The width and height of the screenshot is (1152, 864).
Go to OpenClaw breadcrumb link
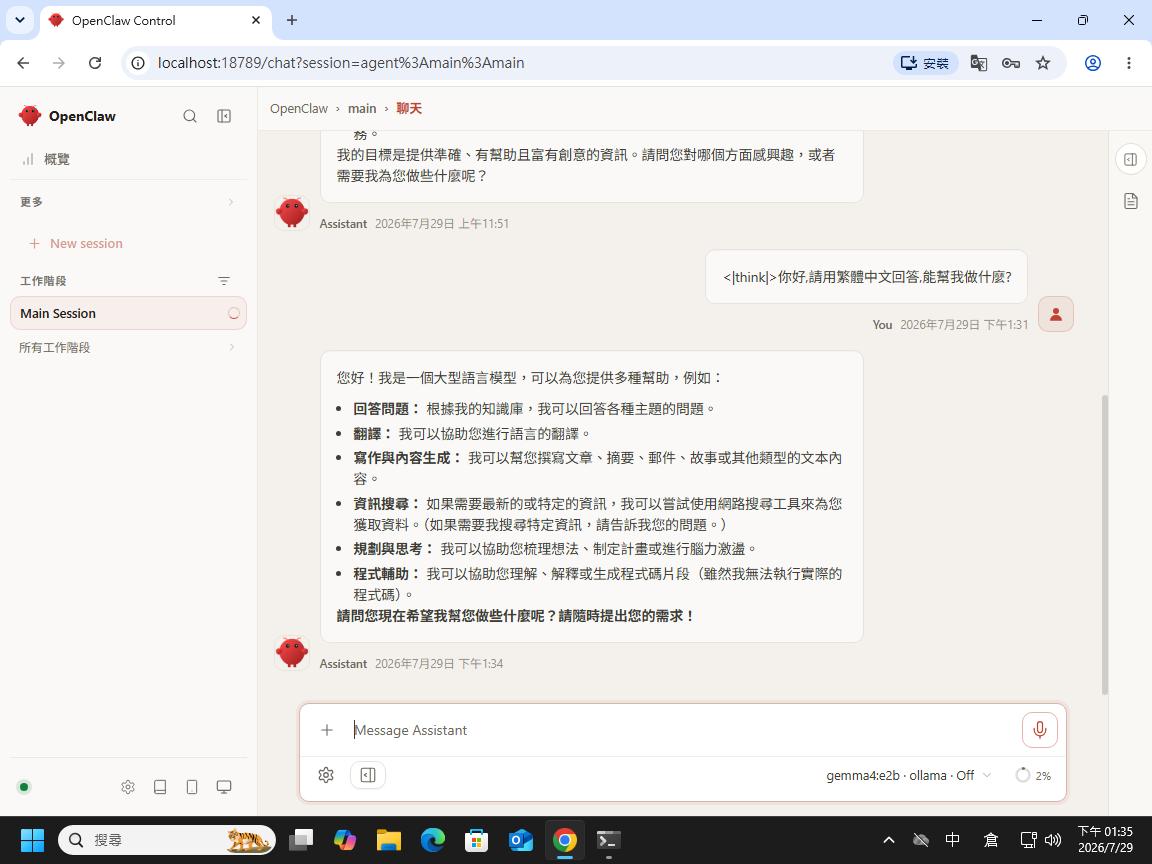pos(298,108)
